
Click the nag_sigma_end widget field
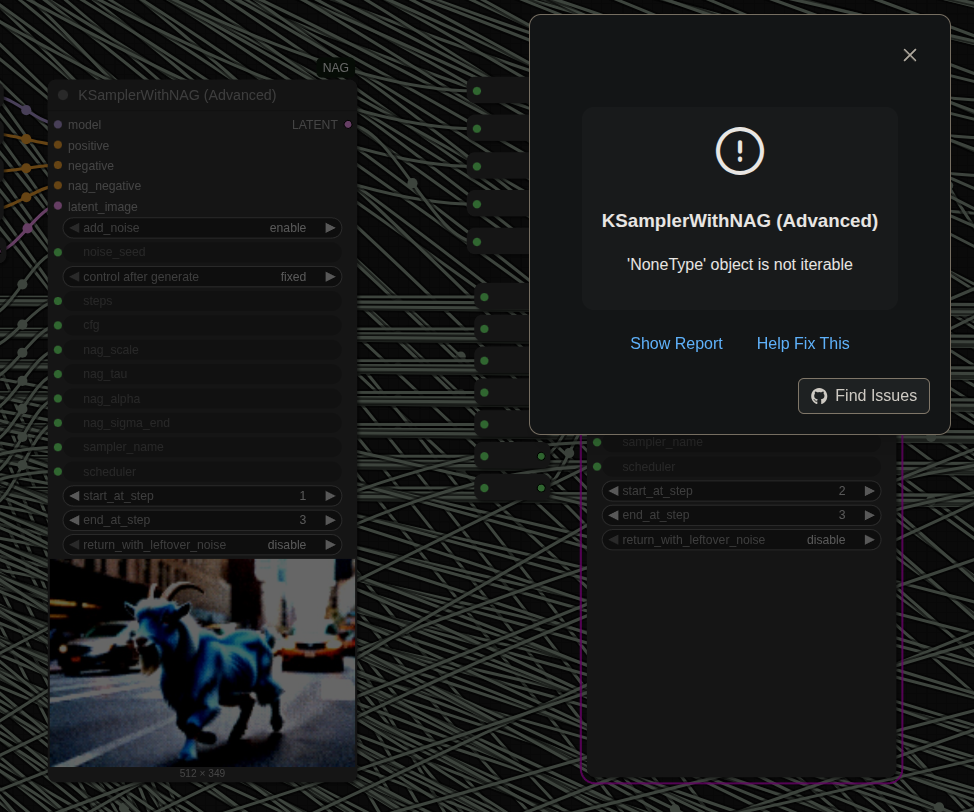[x=203, y=423]
